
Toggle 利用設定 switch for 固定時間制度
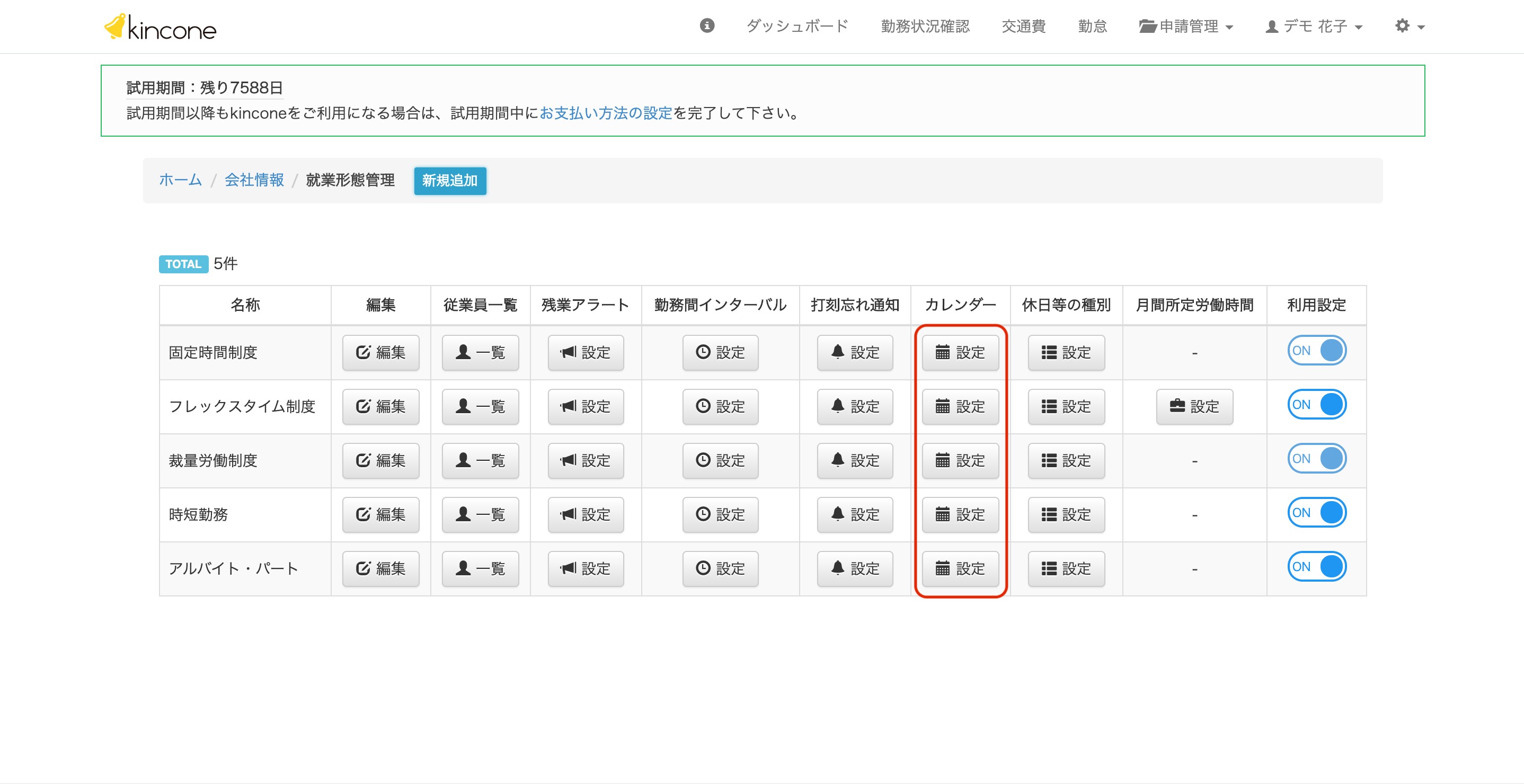[1316, 351]
